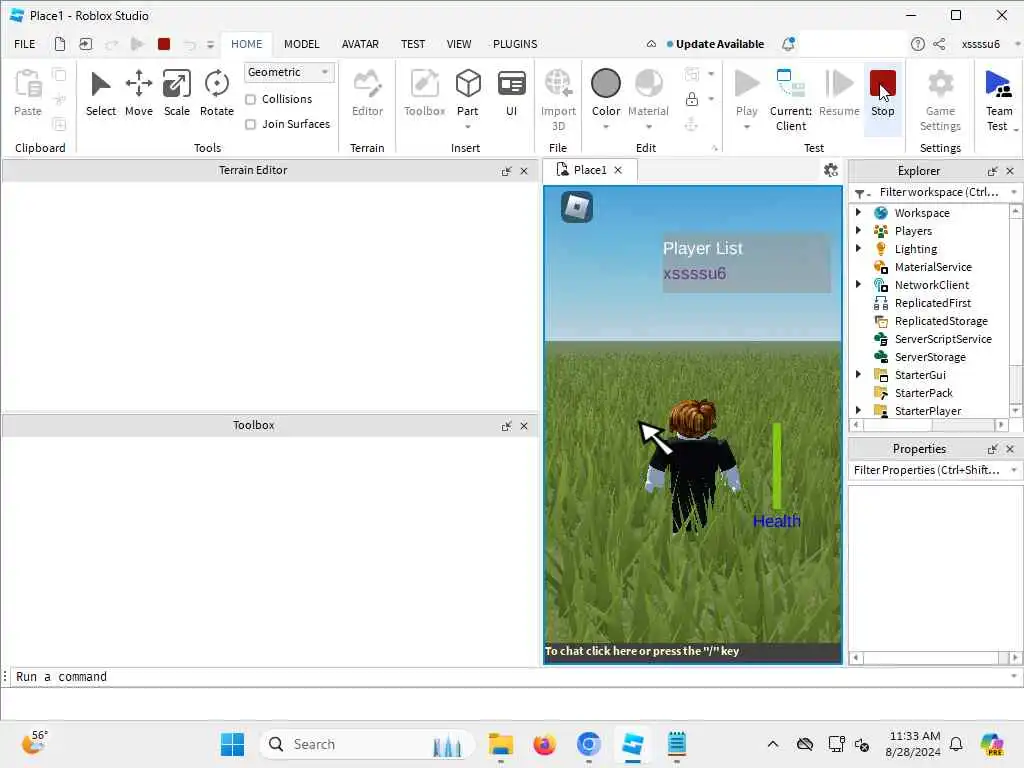Image resolution: width=1024 pixels, height=768 pixels.
Task: Open the Terrain Editor icon
Action: tap(367, 93)
